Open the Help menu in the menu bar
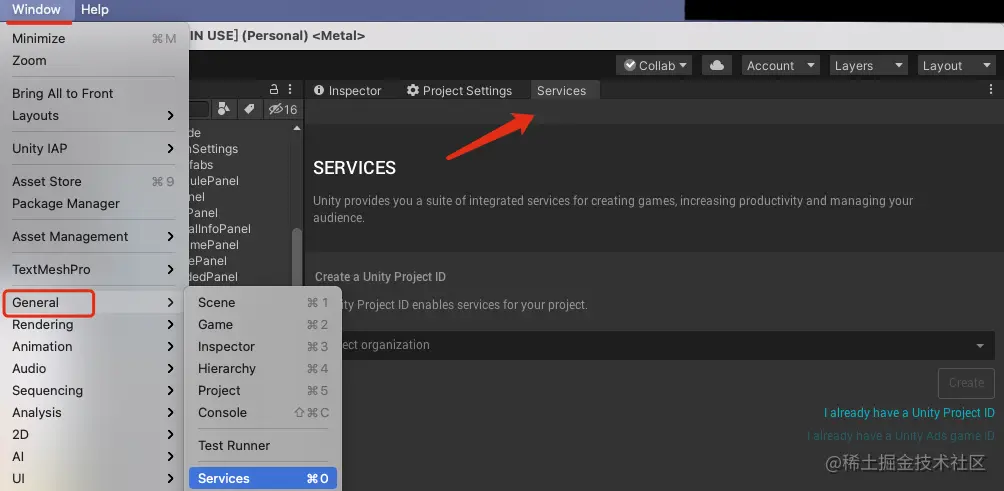Viewport: 1004px width, 491px height. pyautogui.click(x=95, y=10)
